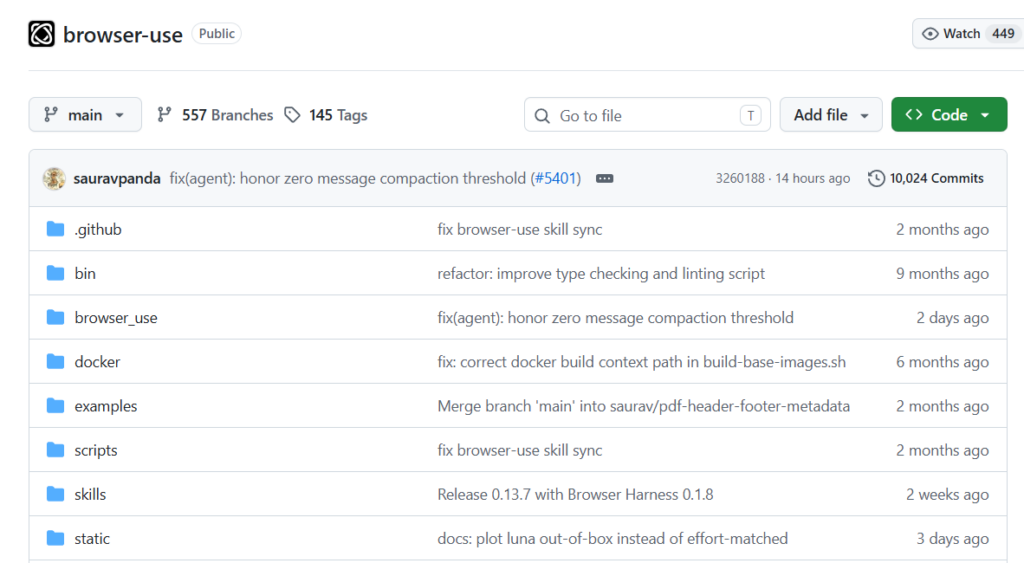Screen dimensions: 1024x563
Task: Click the browser-use repository logo icon
Action: click(42, 34)
